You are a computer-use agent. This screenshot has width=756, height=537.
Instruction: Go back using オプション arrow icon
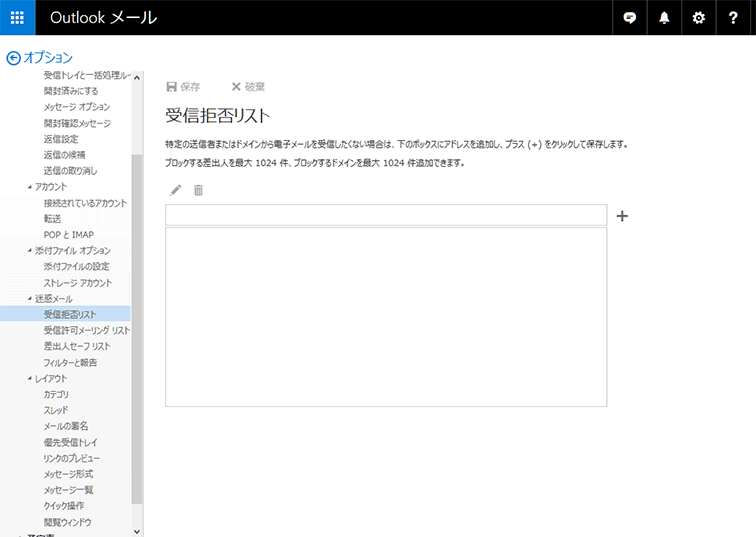[14, 58]
